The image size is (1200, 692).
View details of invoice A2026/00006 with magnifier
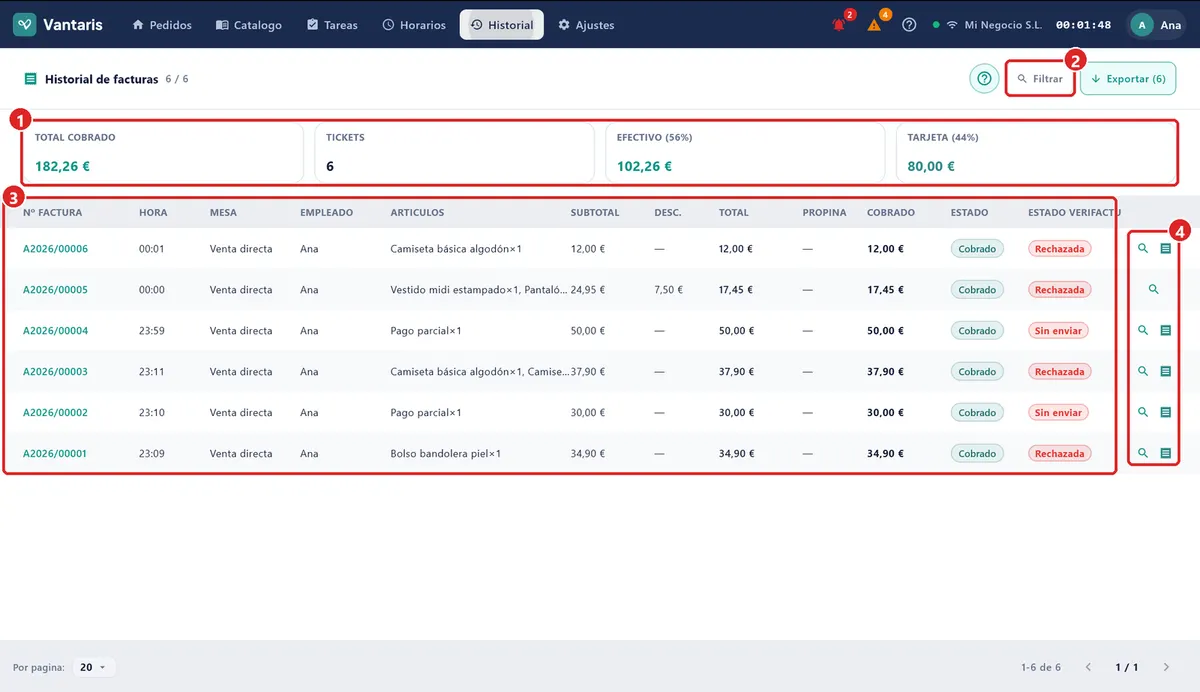1143,249
